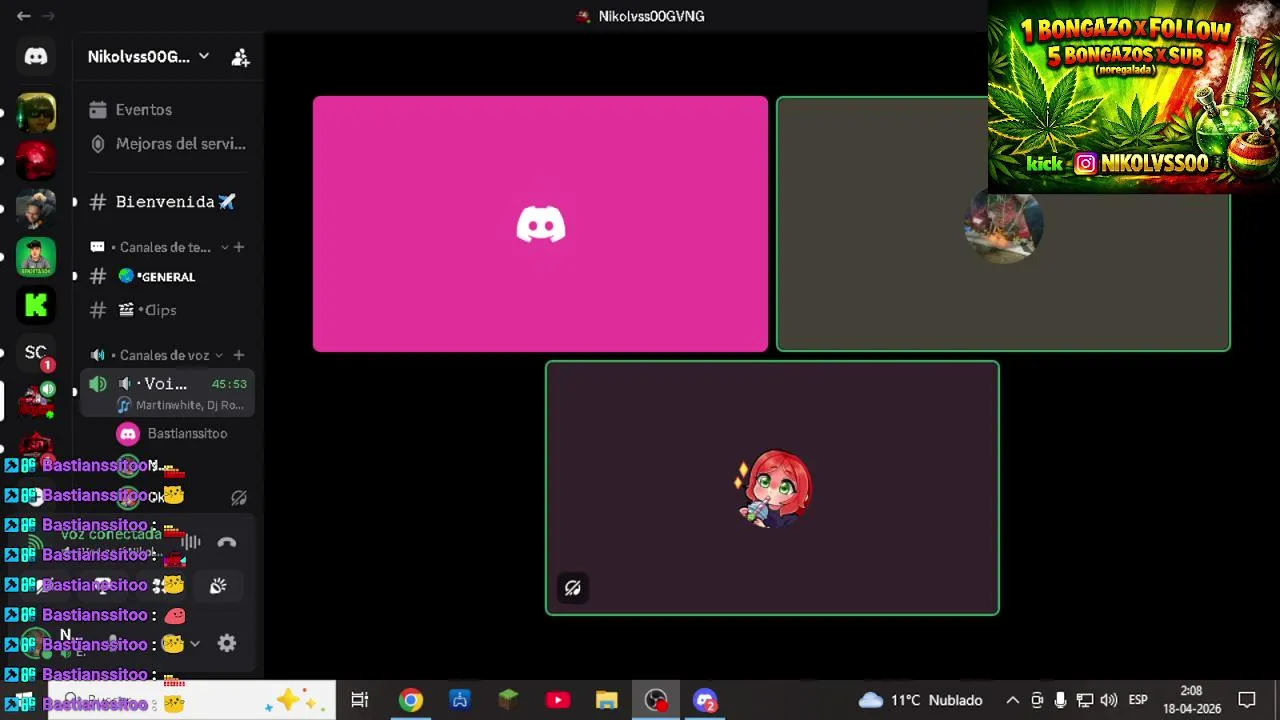
Task: Open Google Chrome from the taskbar
Action: (x=410, y=700)
